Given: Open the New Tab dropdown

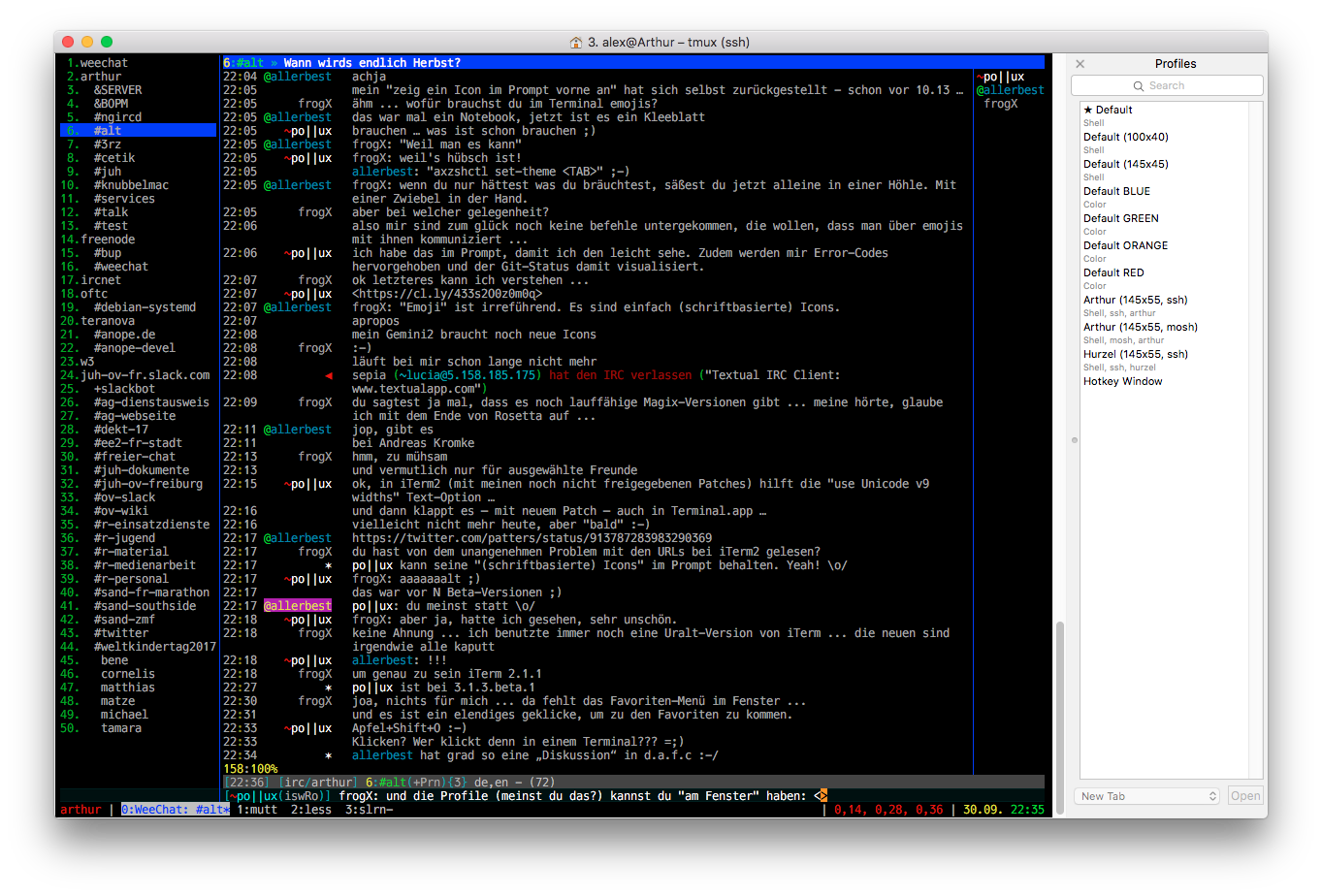Looking at the screenshot, I should coord(1147,796).
